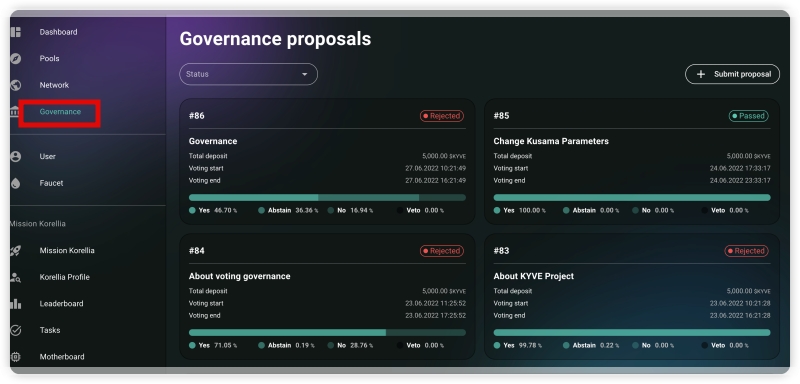
Task: Click the Mission Korellia rocket icon
Action: (16, 251)
